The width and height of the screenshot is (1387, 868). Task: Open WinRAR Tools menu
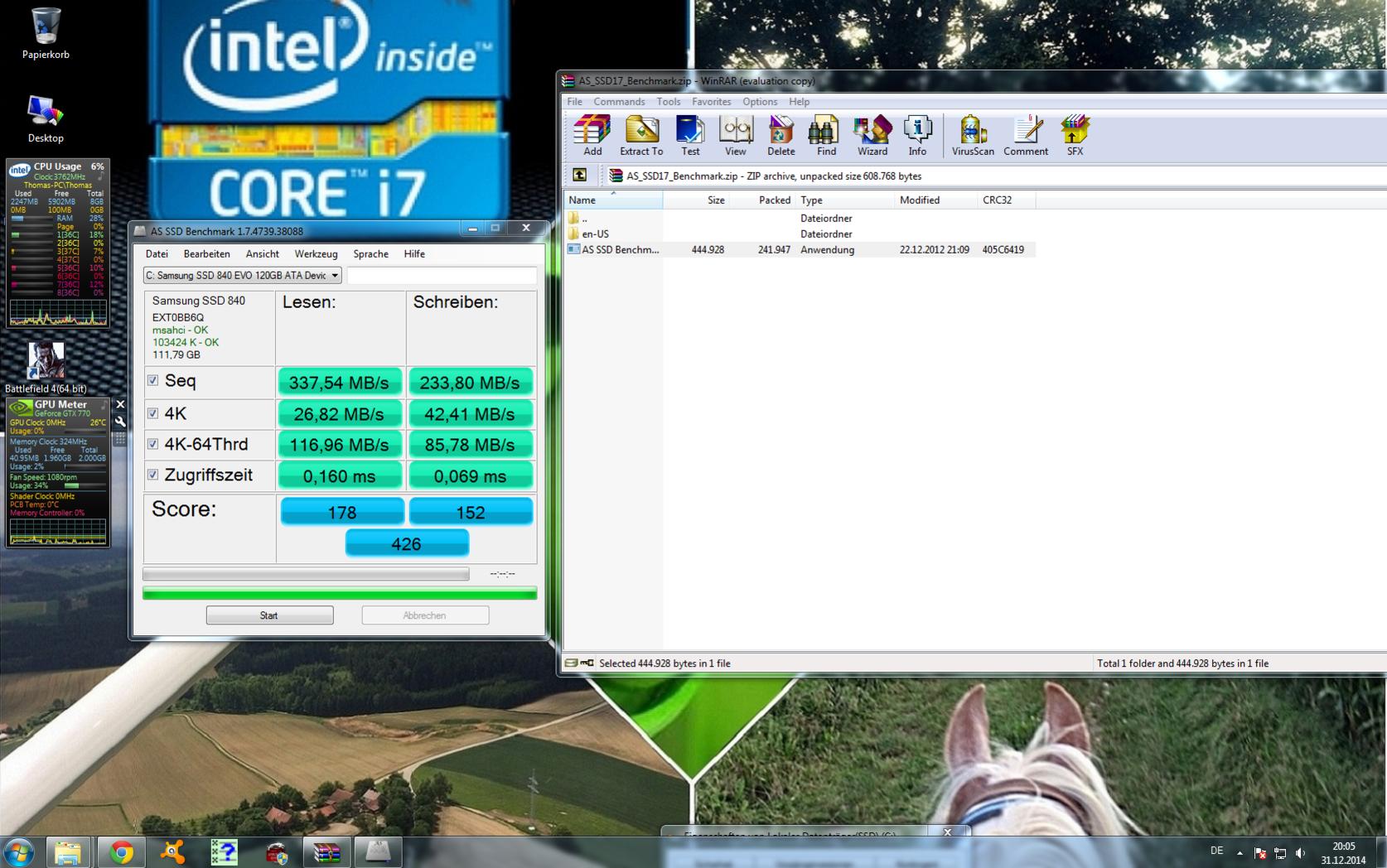tap(668, 101)
